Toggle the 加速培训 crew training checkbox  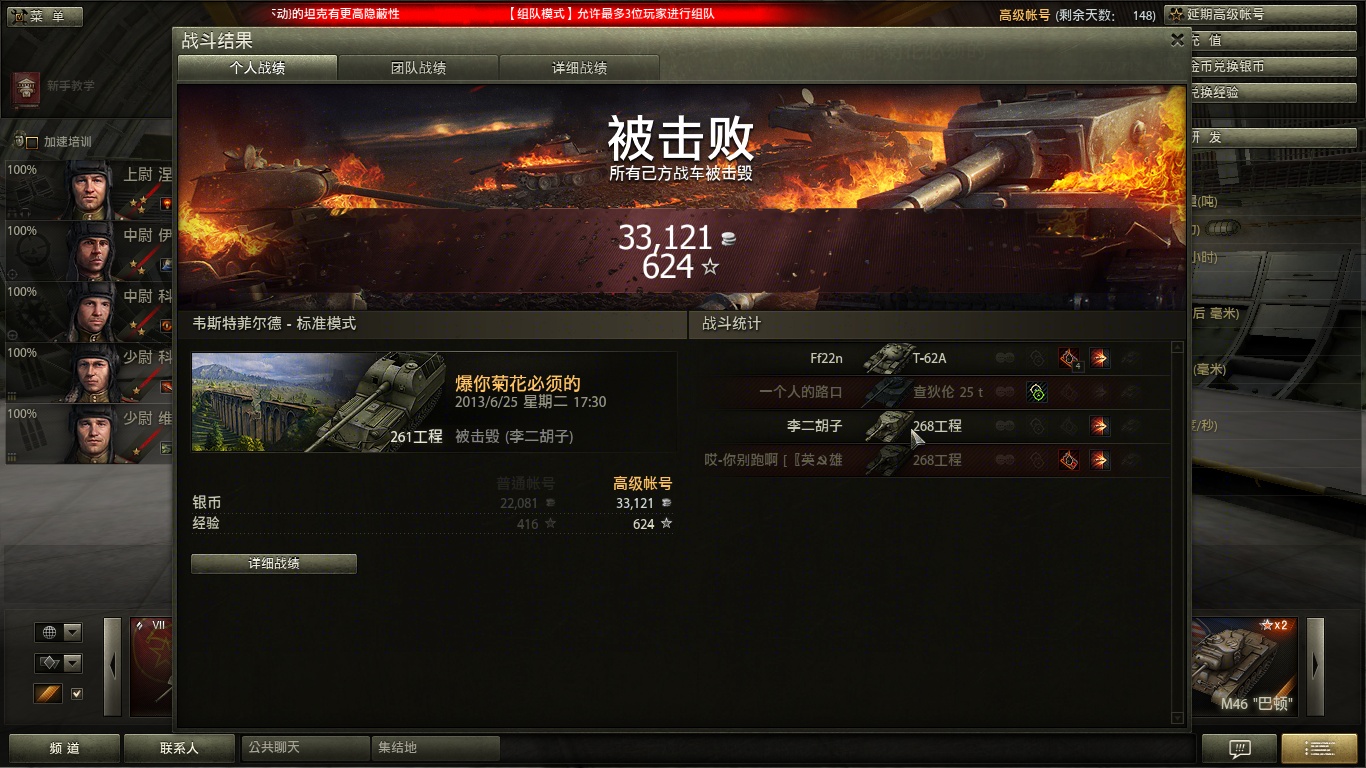pyautogui.click(x=32, y=142)
